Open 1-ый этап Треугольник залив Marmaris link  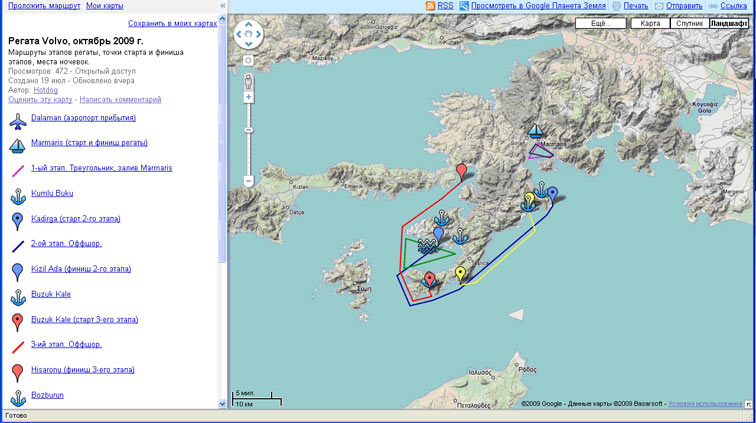[x=102, y=168]
